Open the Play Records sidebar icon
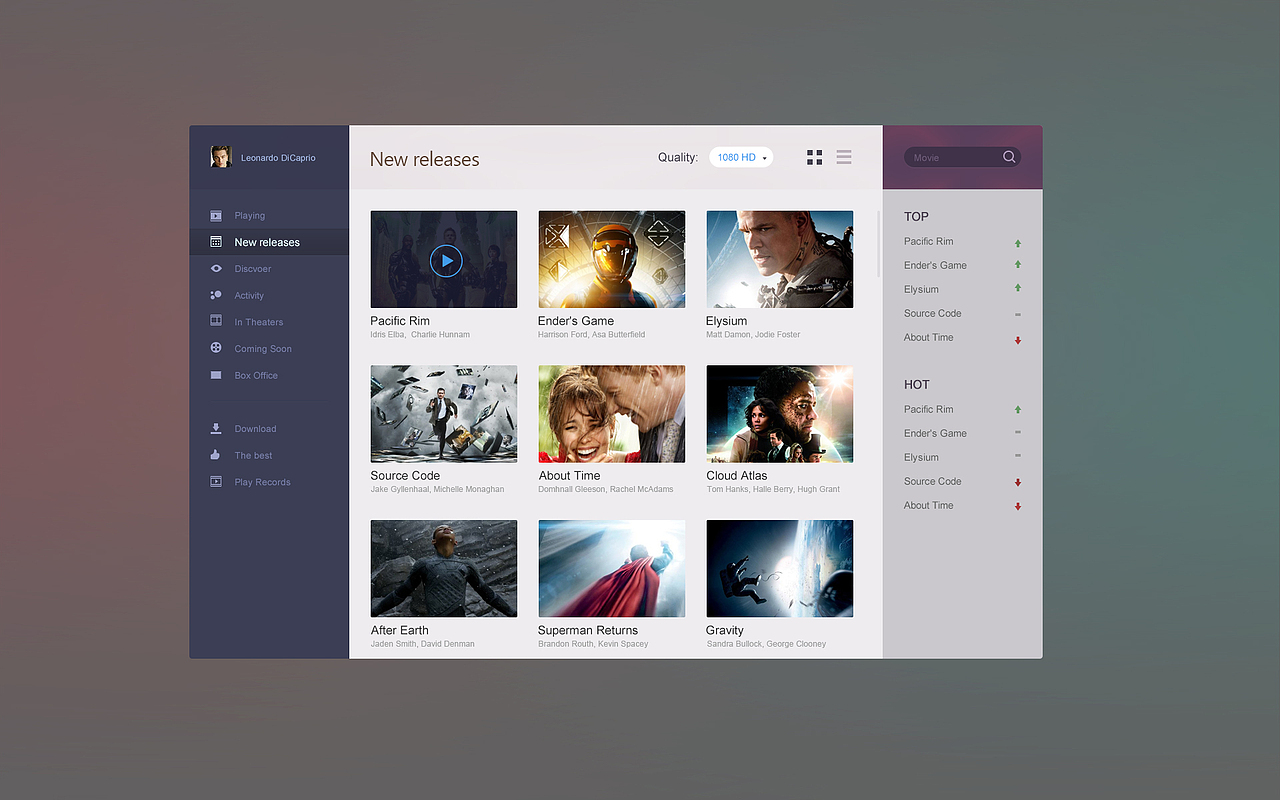 (x=216, y=482)
